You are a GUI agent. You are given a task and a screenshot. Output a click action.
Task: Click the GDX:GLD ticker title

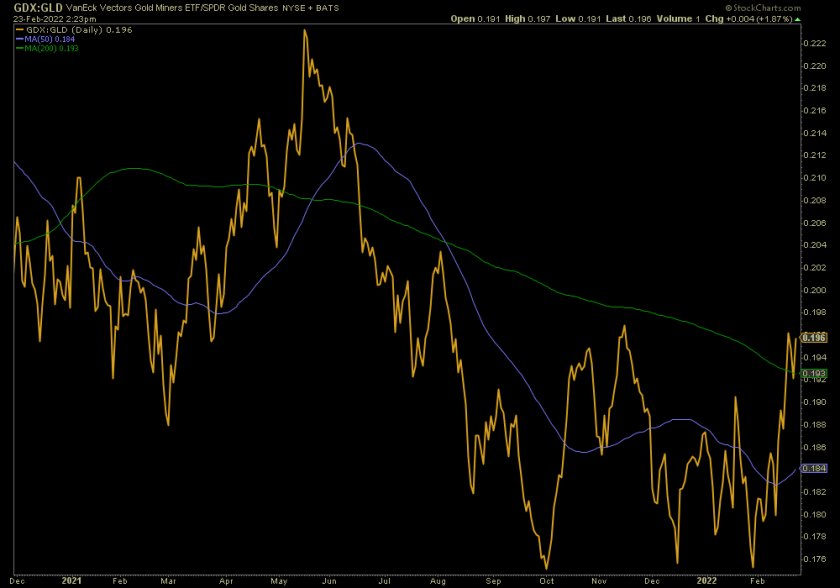38,7
